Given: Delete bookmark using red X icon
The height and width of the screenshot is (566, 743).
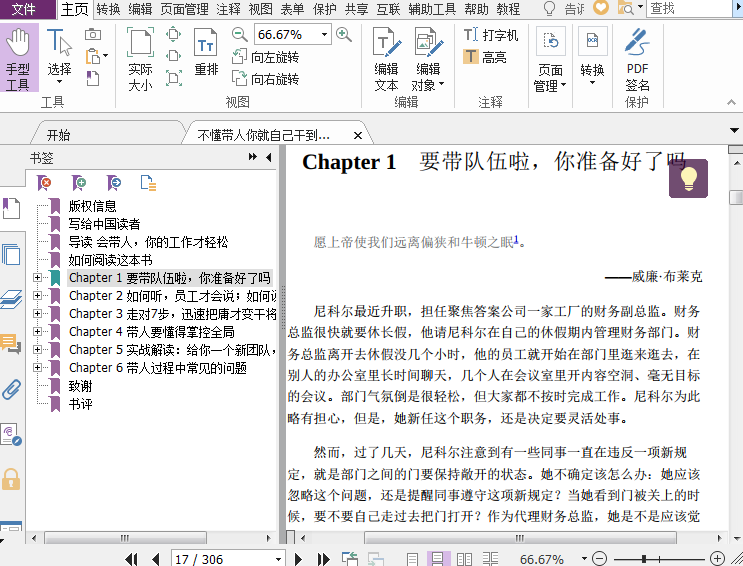Looking at the screenshot, I should [44, 183].
